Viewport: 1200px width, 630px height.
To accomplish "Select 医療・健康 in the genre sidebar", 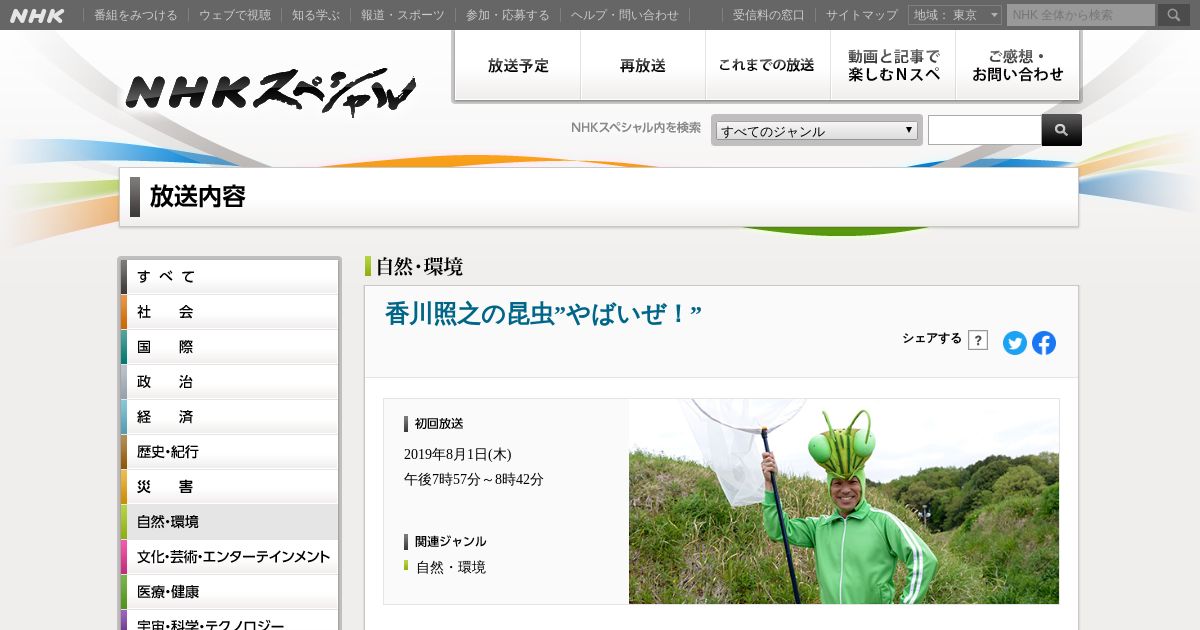I will [230, 592].
